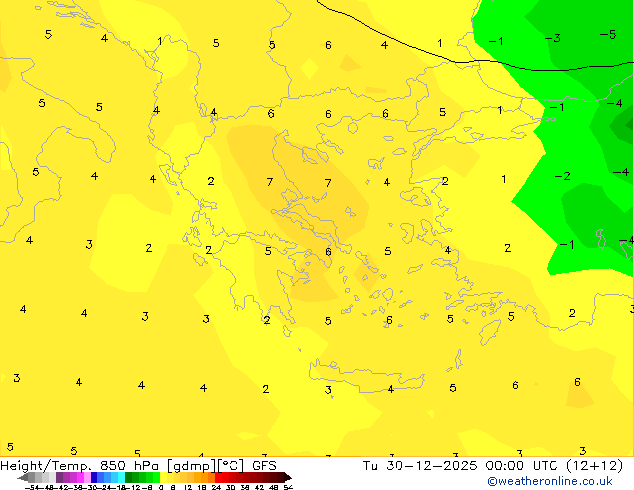Click the '-2' temperature value on map

562,176
